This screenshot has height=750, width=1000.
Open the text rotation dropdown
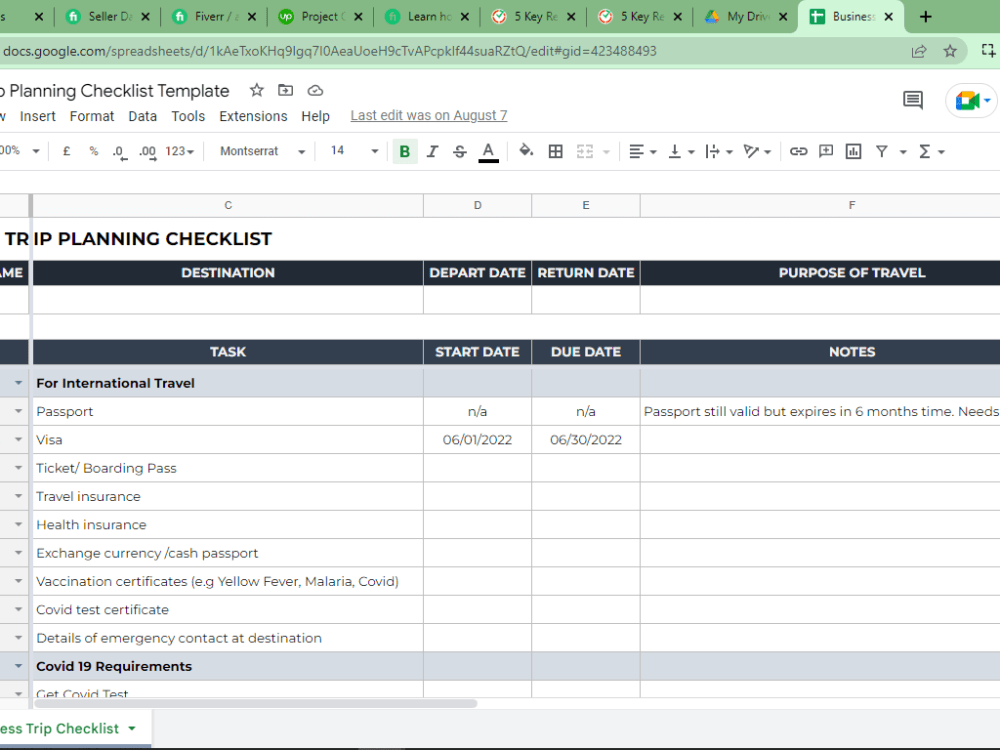(757, 151)
